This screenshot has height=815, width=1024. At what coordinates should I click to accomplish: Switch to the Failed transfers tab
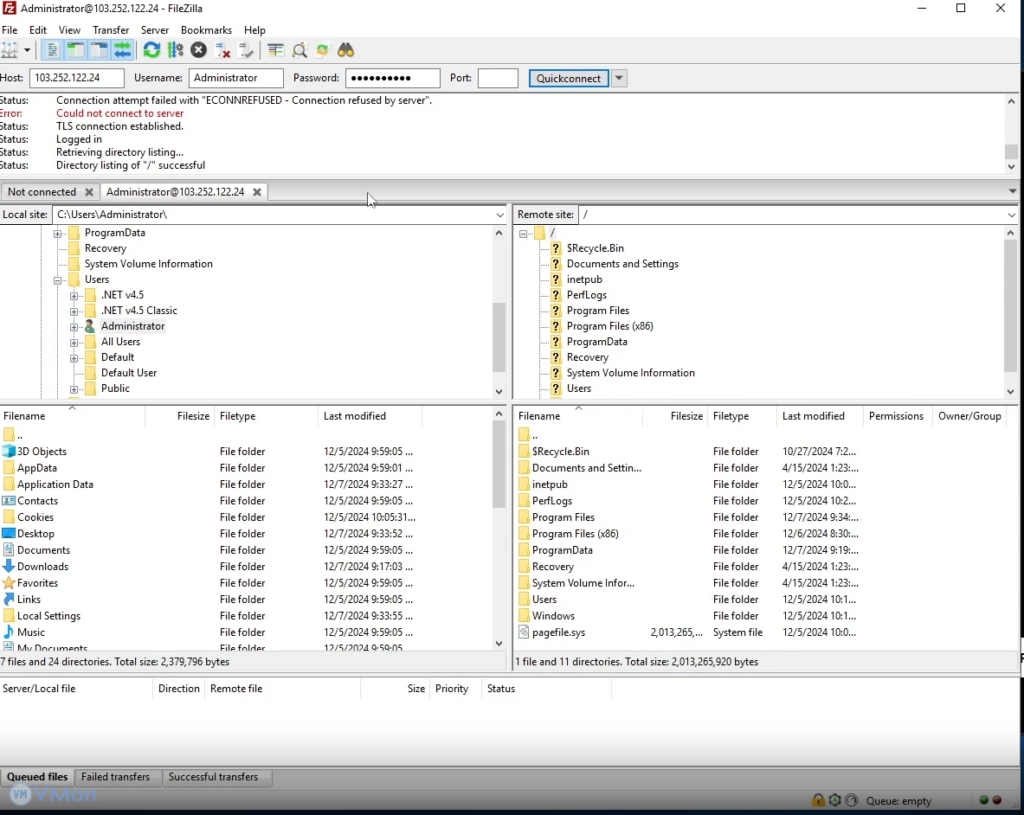tap(115, 777)
